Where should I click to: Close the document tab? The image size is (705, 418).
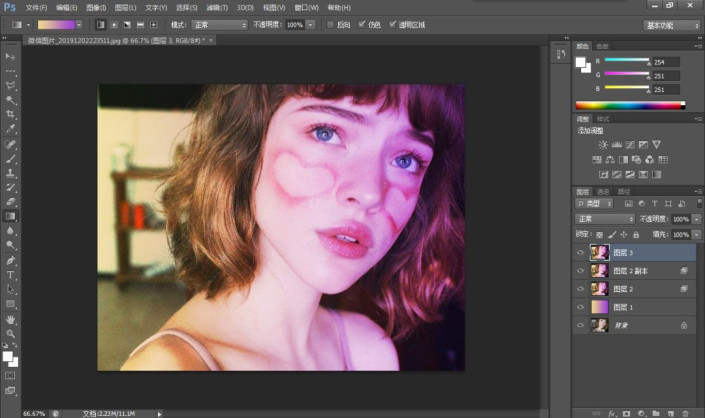pyautogui.click(x=210, y=40)
